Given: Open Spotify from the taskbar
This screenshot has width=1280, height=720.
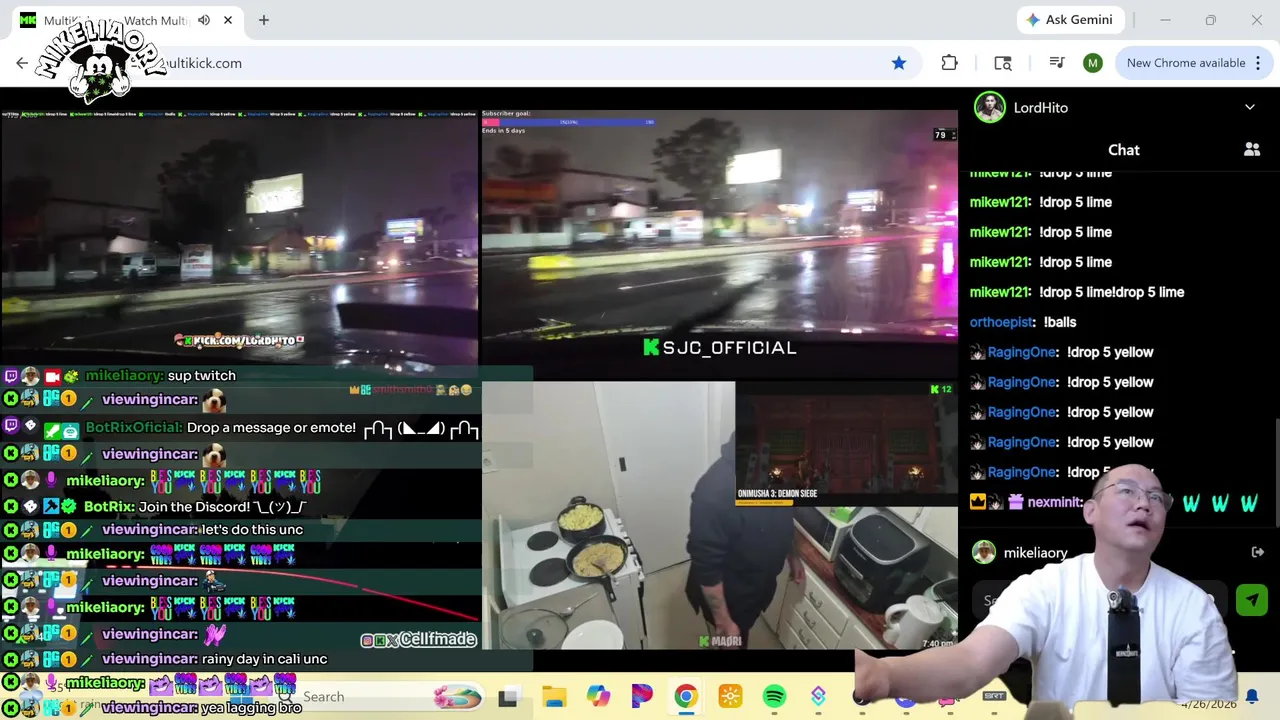Looking at the screenshot, I should [774, 697].
